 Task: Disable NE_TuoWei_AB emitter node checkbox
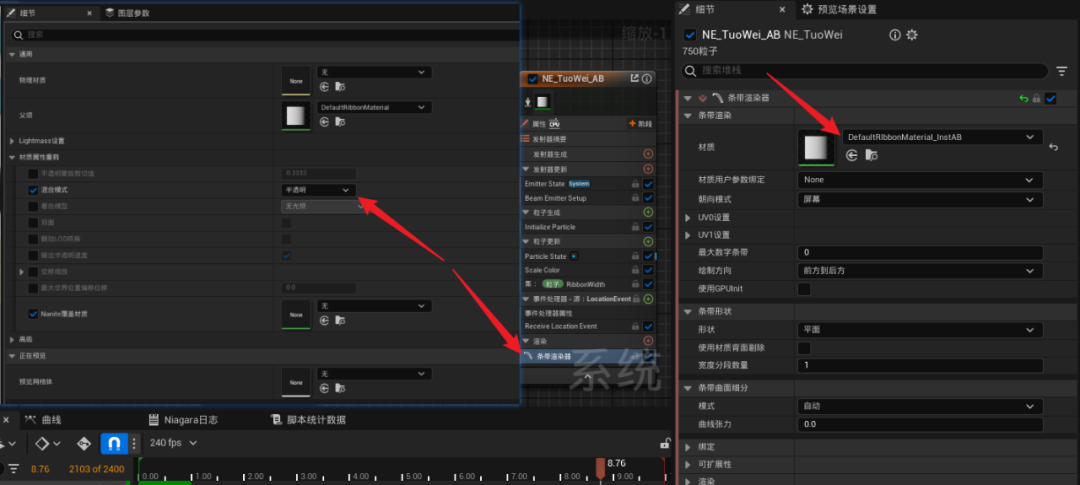click(532, 79)
